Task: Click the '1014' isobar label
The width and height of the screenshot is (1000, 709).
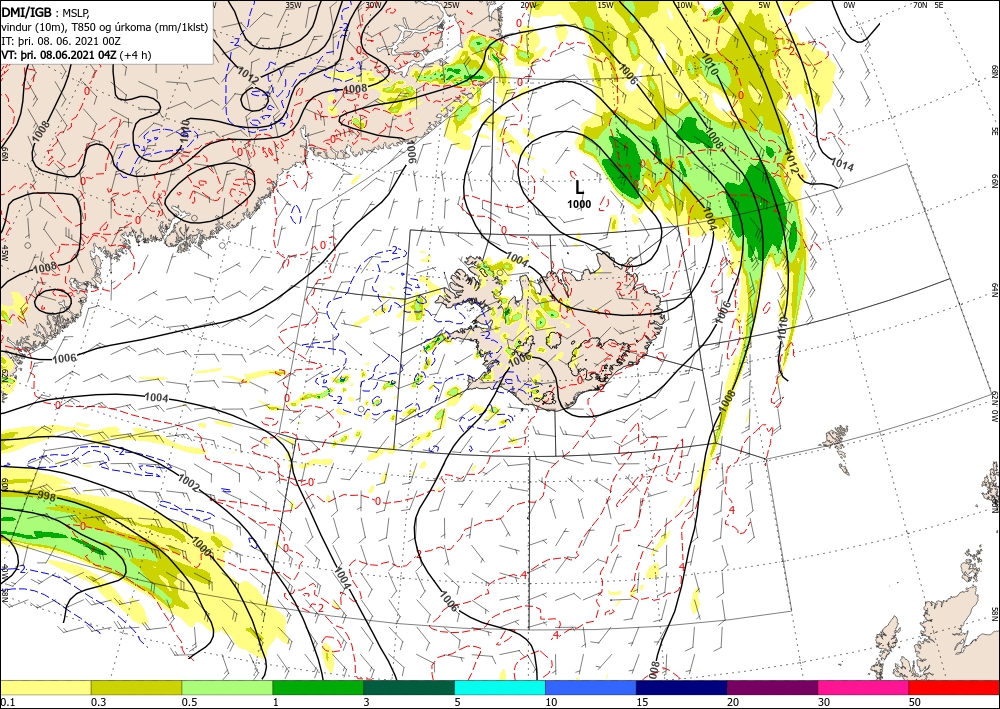Action: coord(842,164)
